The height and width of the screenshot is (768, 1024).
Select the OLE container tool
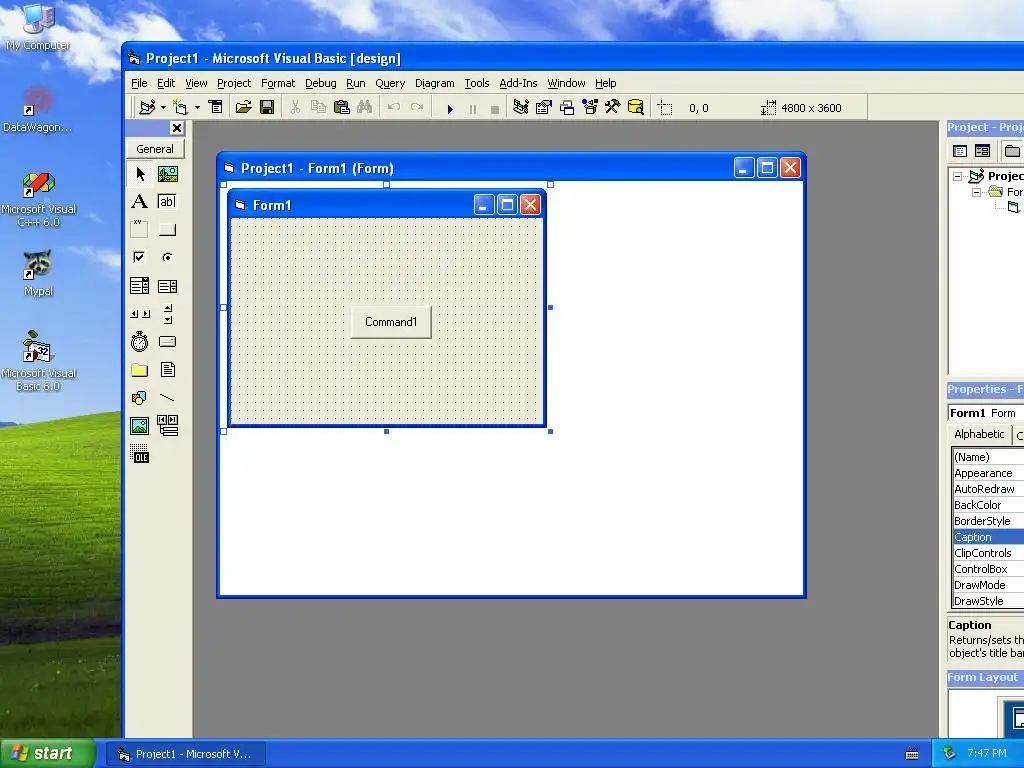point(140,454)
